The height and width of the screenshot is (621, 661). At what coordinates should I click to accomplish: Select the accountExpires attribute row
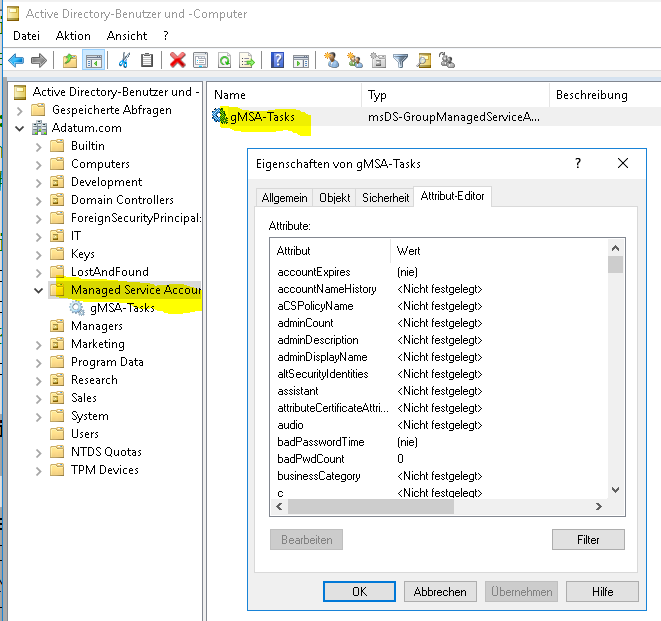[438, 272]
